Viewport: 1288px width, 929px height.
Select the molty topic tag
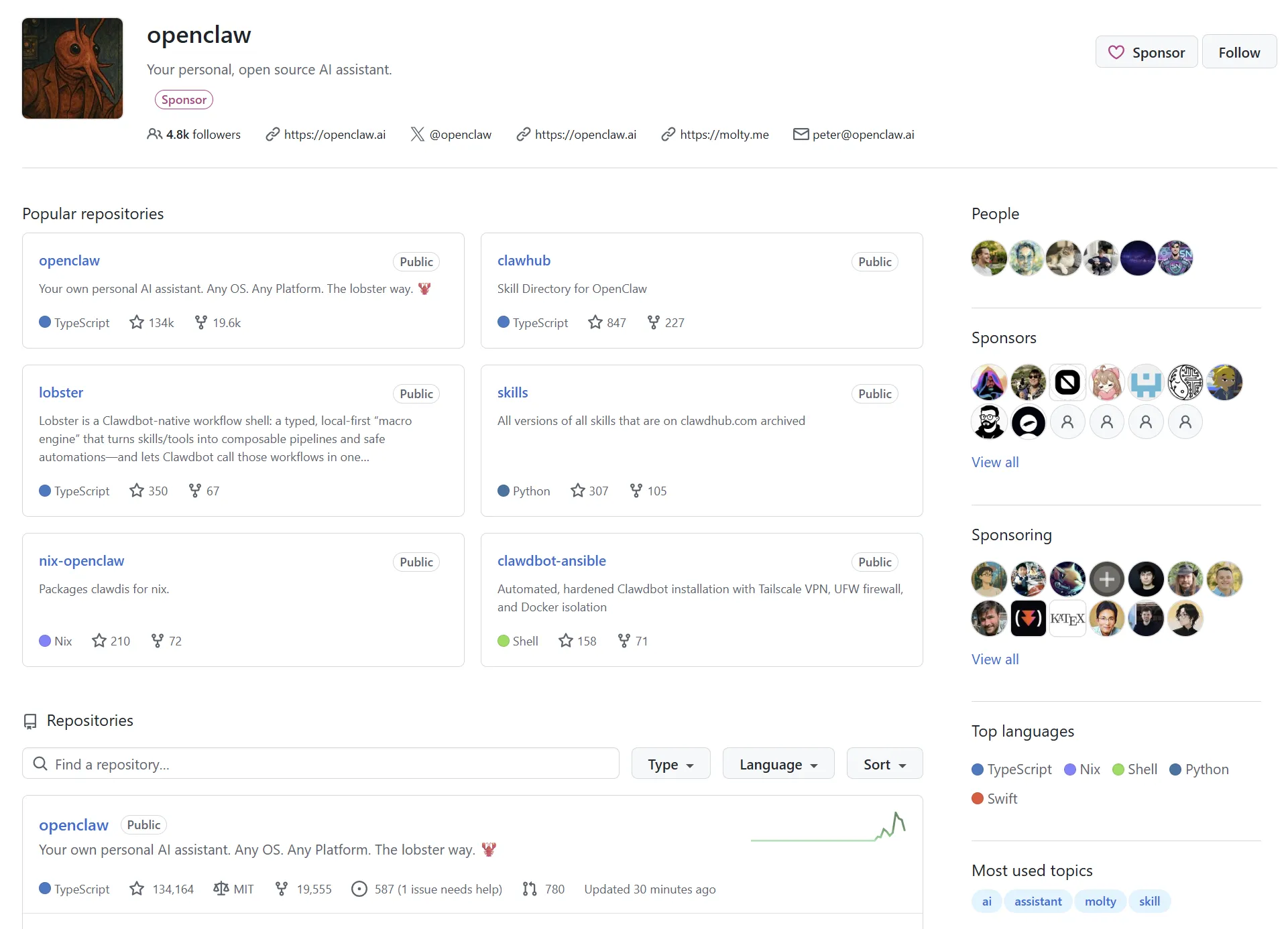tap(1100, 901)
